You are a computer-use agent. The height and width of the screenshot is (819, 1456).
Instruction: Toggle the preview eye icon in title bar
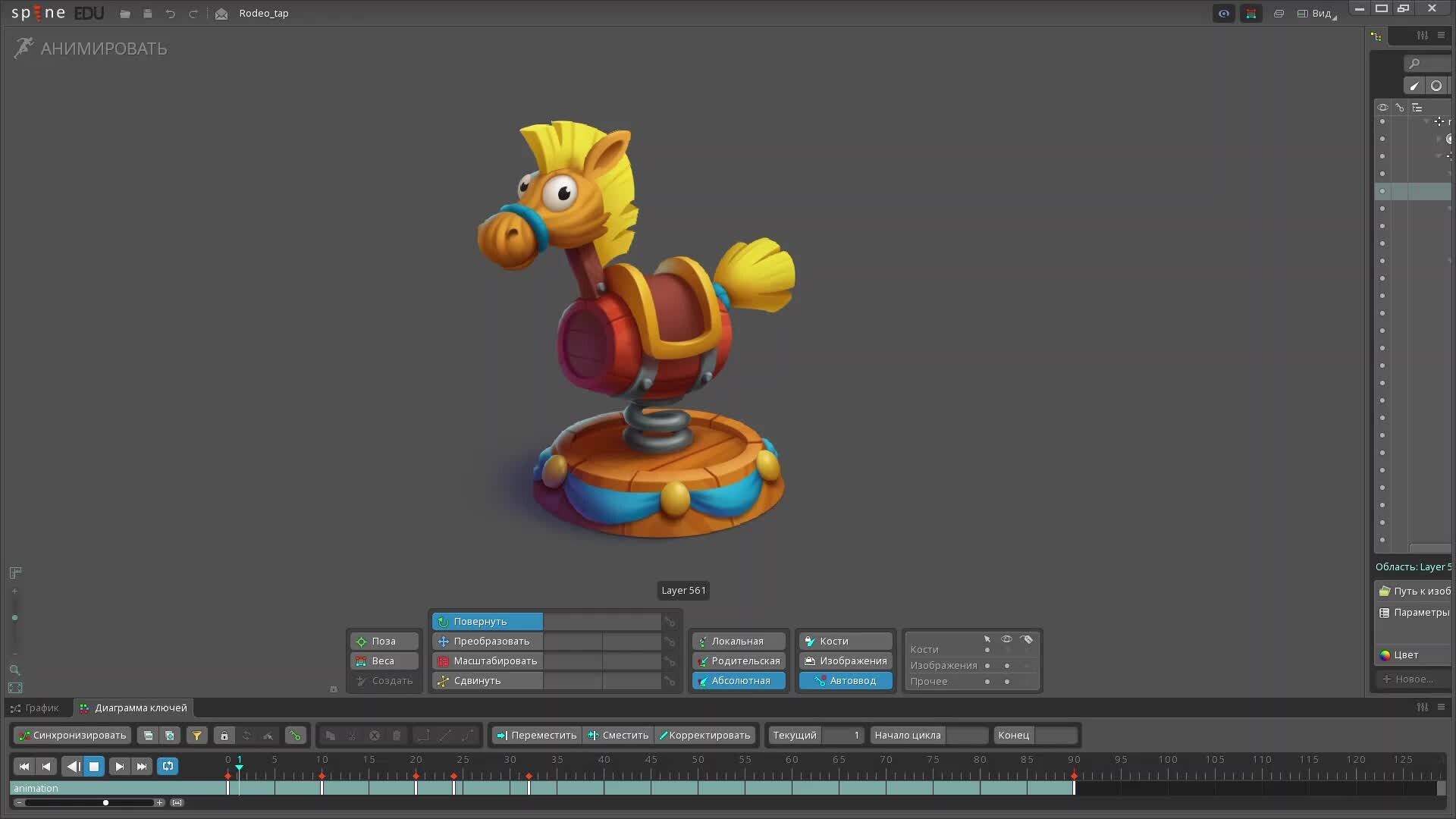tap(1223, 14)
